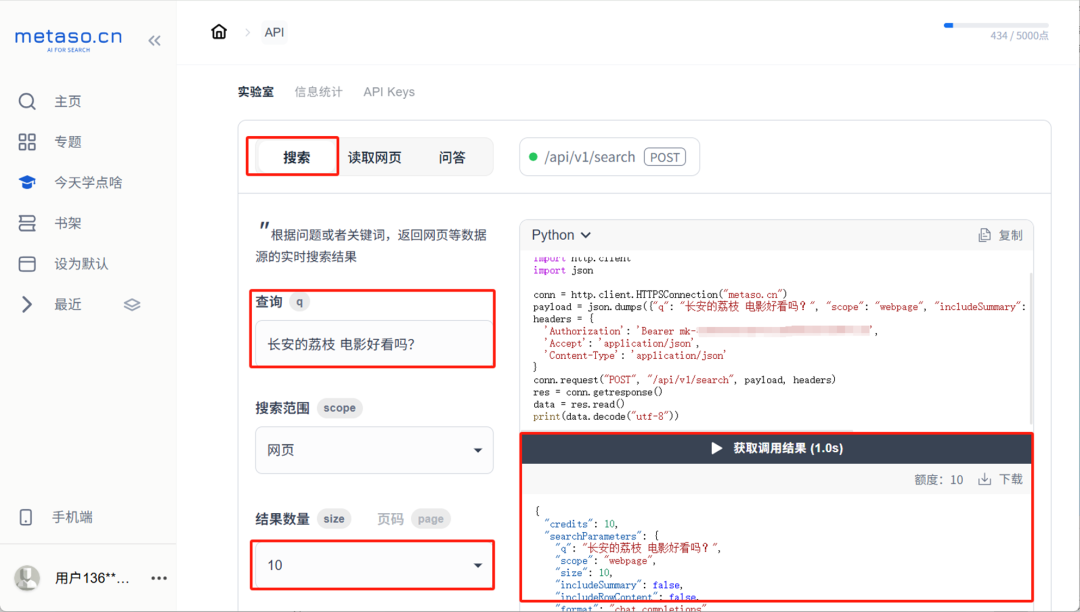The image size is (1080, 612).
Task: Open the 结果数量 dropdown showing 10
Action: [x=373, y=565]
